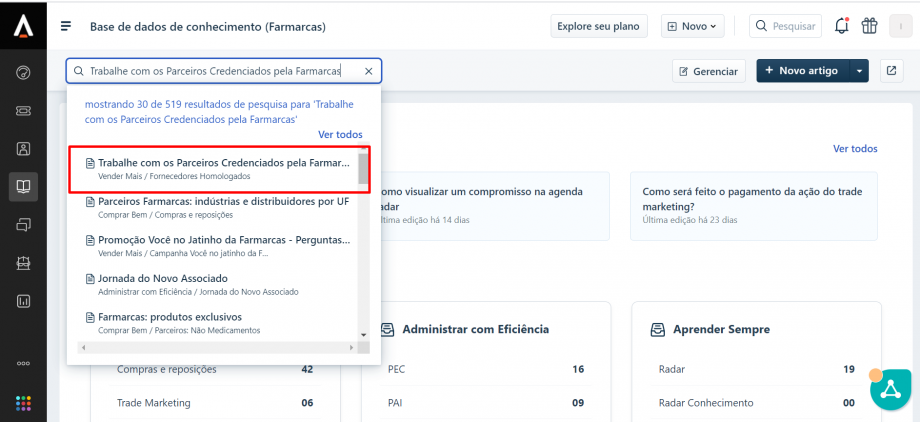Open knowledge base in new window icon

click(x=890, y=71)
